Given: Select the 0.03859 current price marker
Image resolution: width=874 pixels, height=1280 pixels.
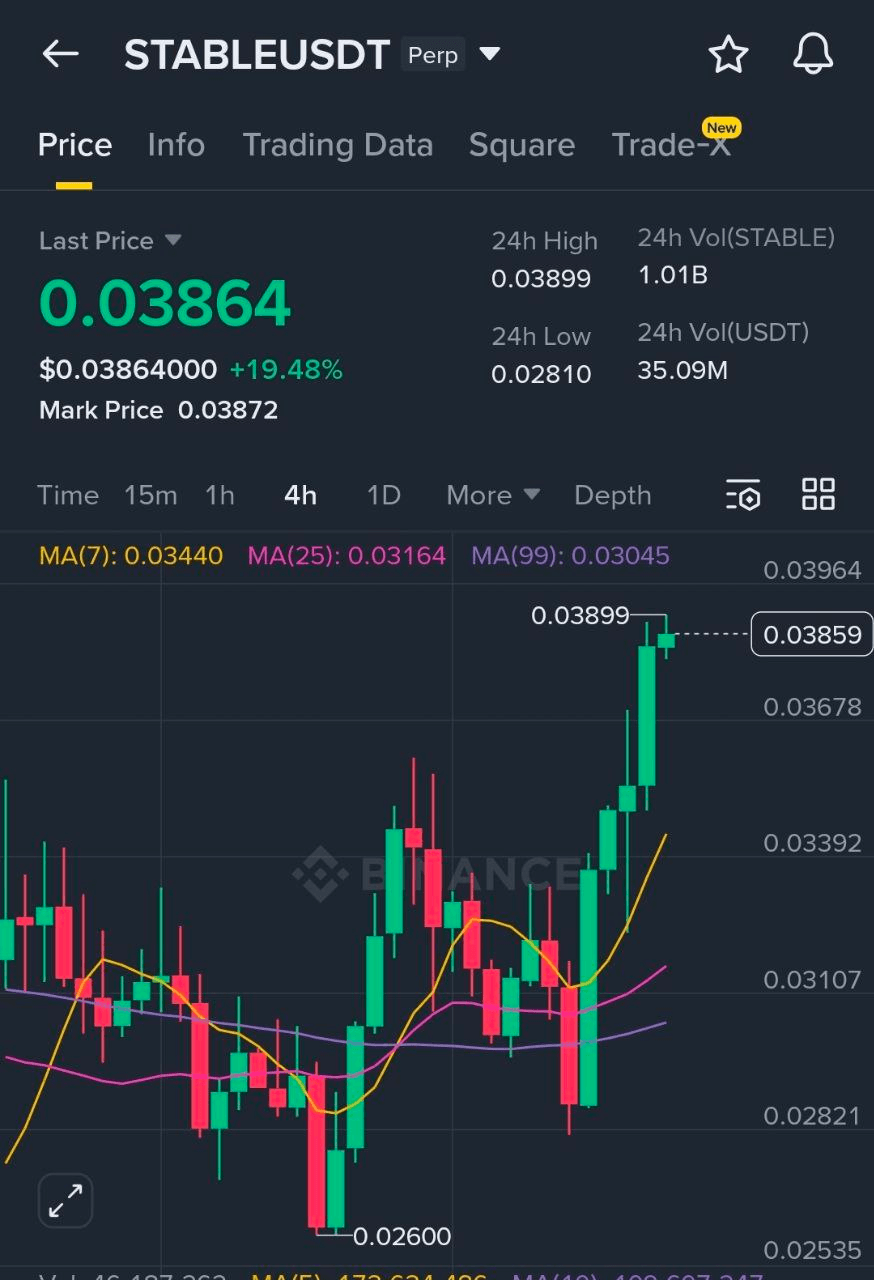Looking at the screenshot, I should coord(811,633).
